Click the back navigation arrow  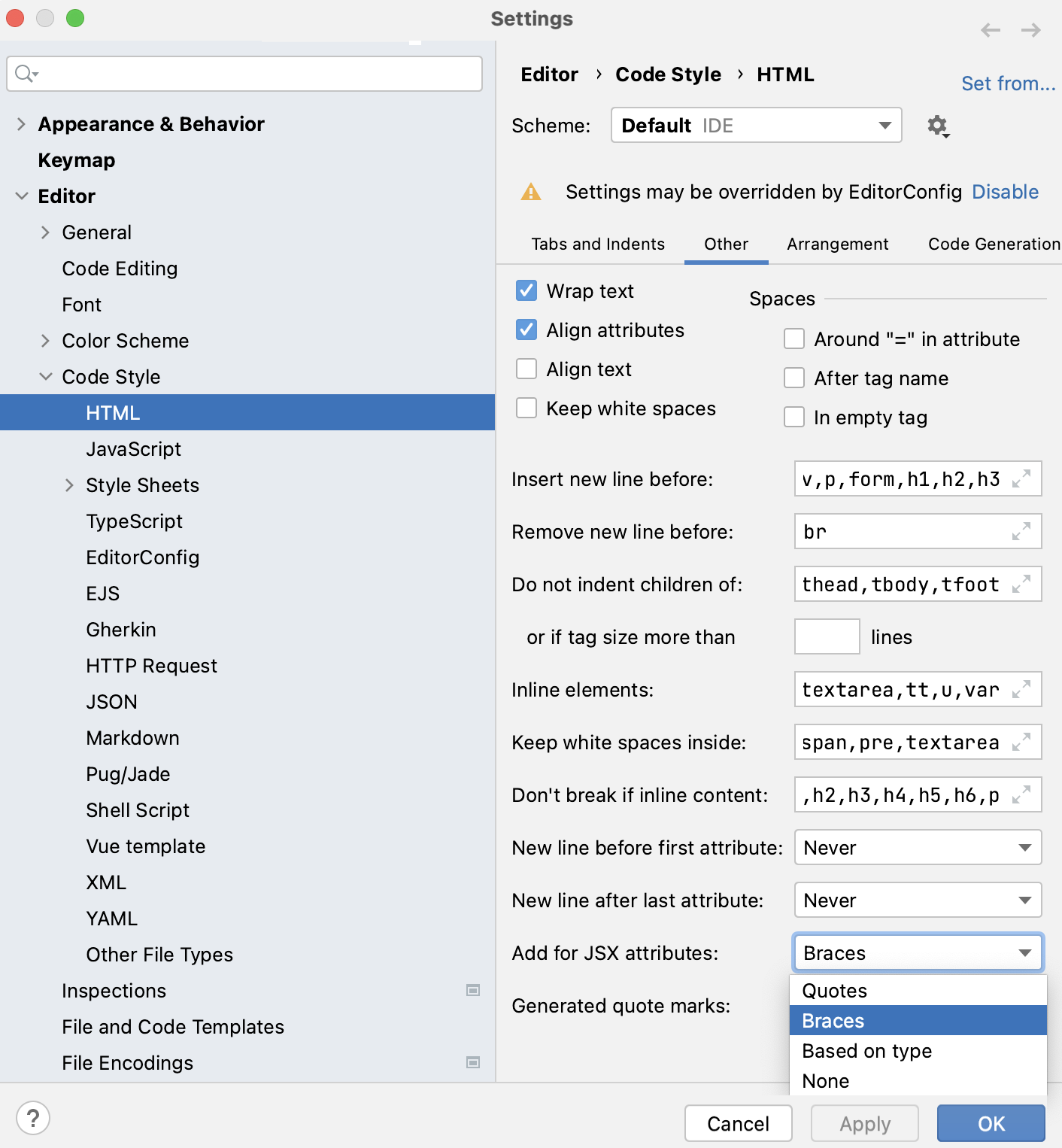tap(990, 31)
